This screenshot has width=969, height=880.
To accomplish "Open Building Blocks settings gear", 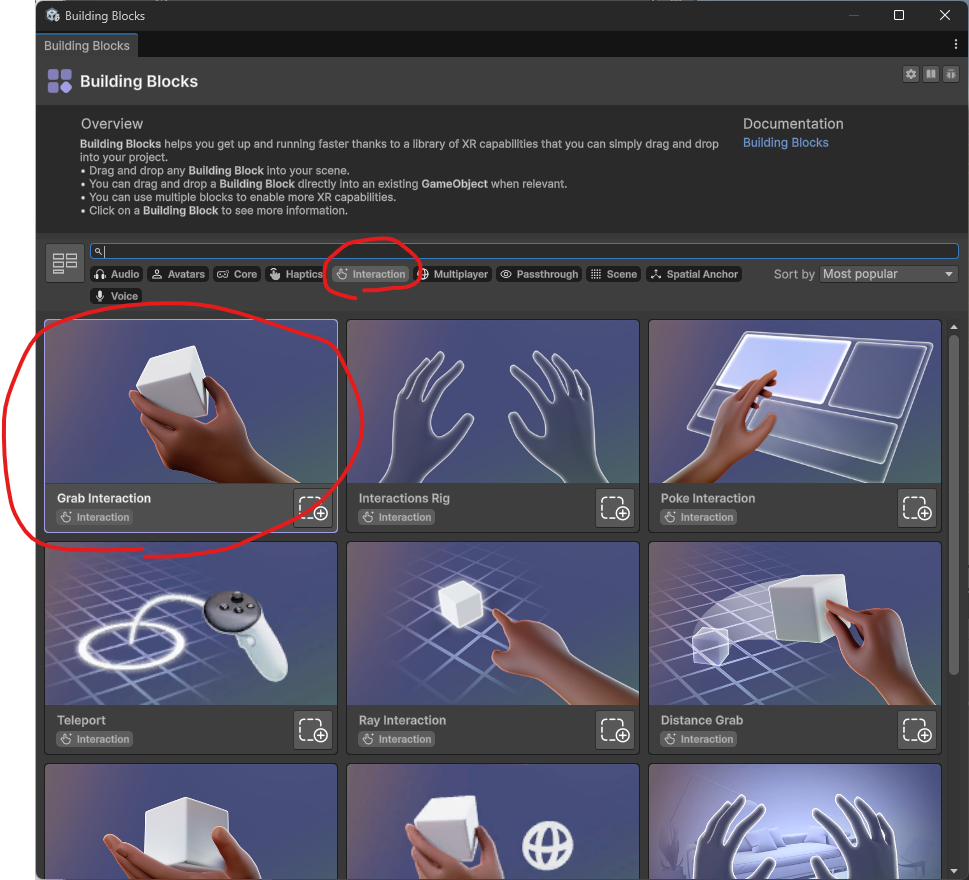I will coord(911,74).
